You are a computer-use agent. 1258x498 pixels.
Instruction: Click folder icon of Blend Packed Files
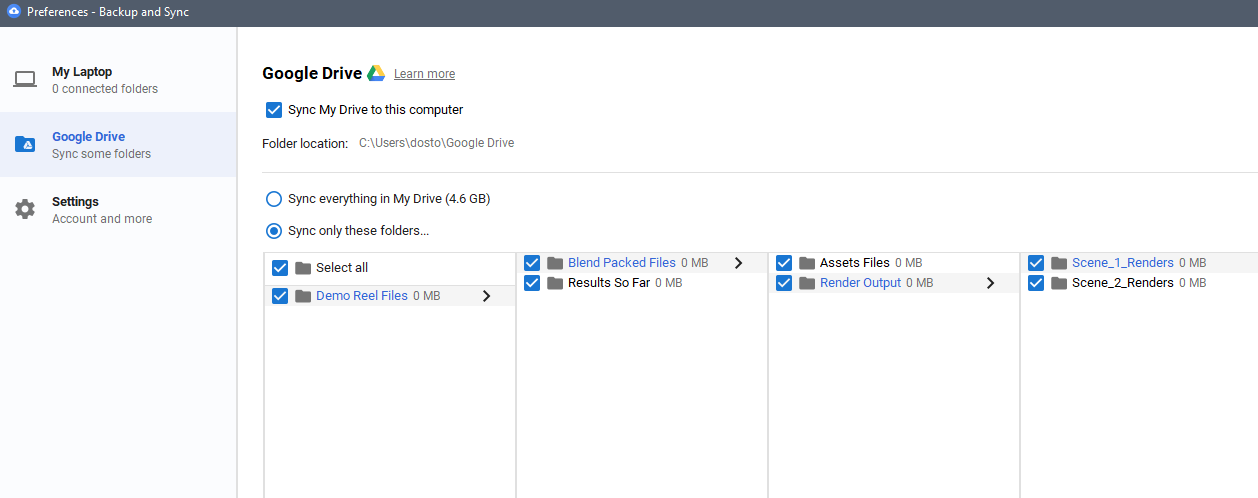point(555,263)
